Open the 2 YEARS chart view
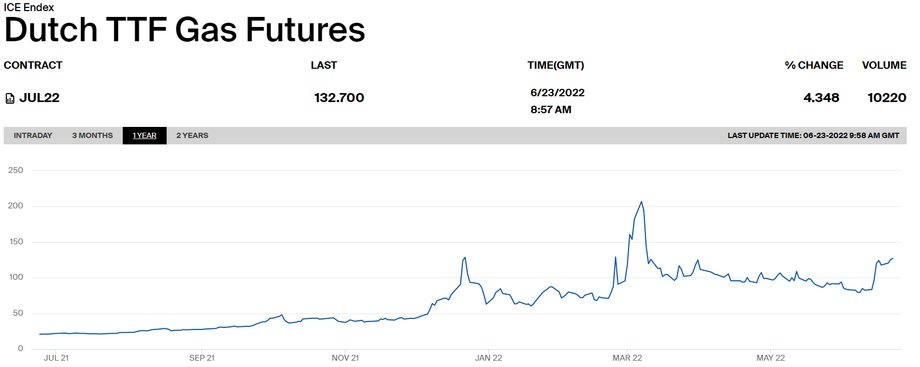Viewport: 920px width, 367px height. [x=192, y=136]
